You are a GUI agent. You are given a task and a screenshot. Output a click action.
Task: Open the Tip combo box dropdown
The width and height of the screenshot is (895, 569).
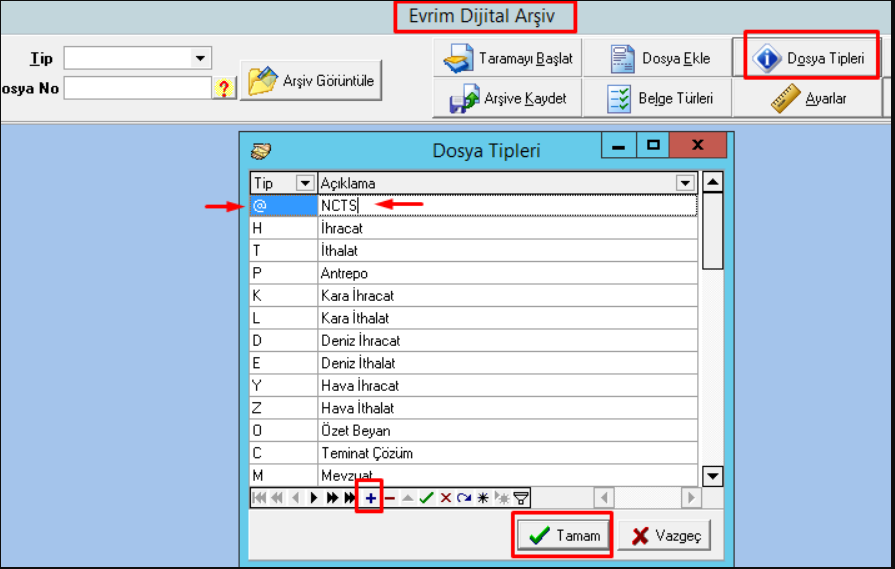tap(200, 58)
